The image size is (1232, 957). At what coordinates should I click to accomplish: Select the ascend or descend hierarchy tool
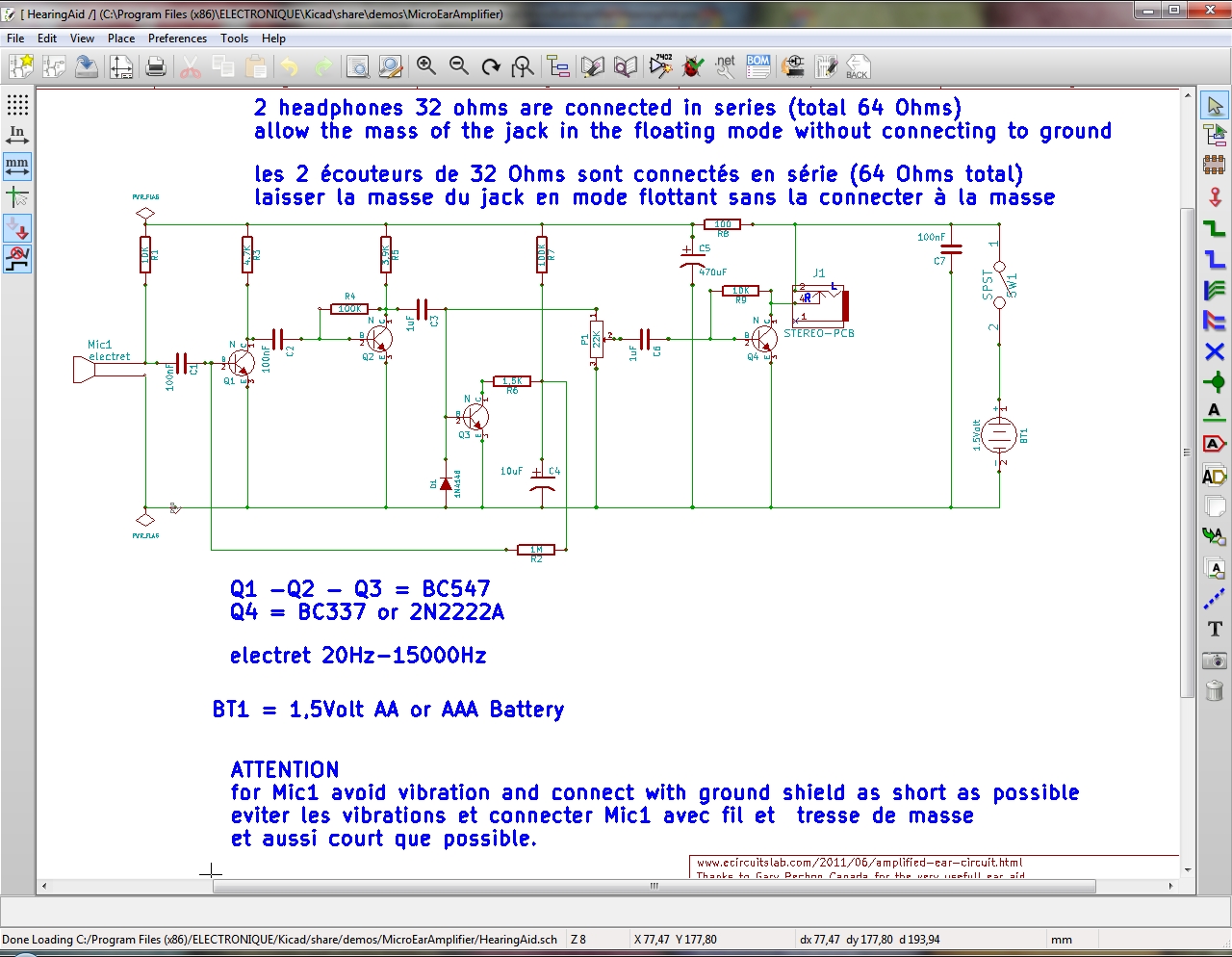pyautogui.click(x=1215, y=135)
